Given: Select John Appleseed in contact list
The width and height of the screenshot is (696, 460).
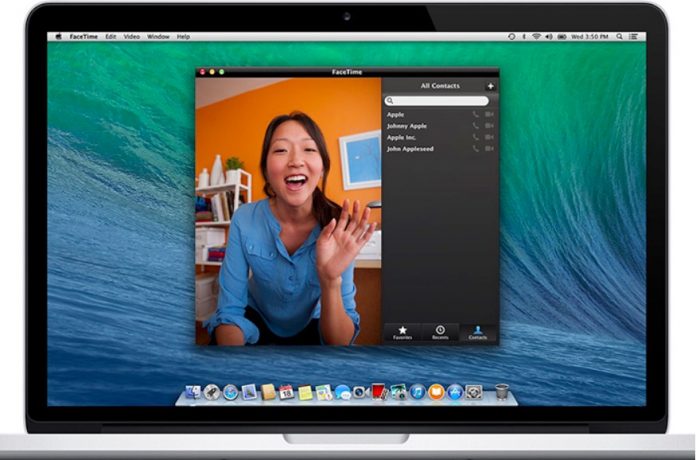Looking at the screenshot, I should point(440,149).
